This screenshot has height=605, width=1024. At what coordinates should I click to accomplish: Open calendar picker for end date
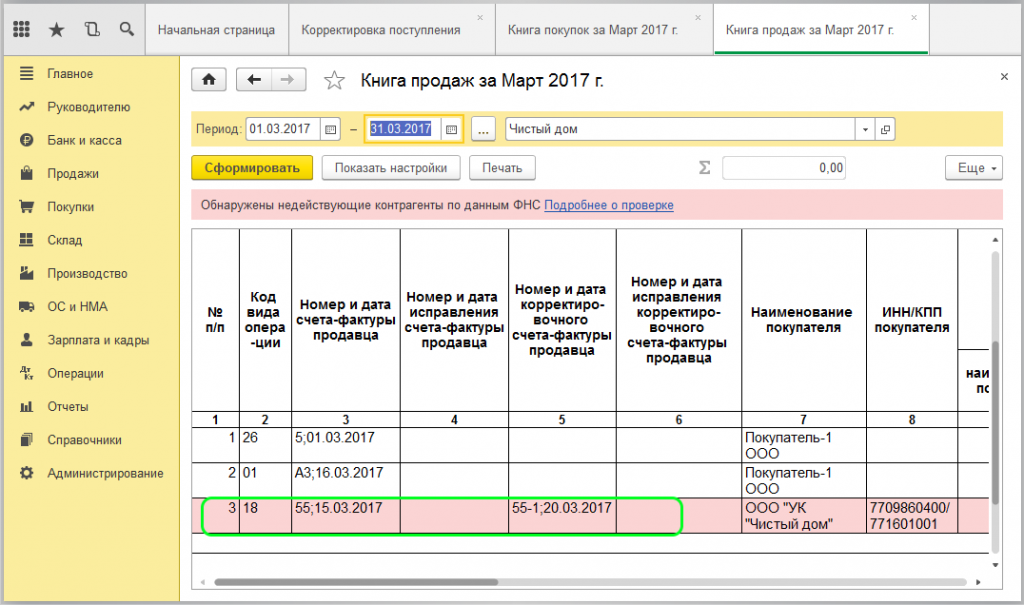pos(452,129)
